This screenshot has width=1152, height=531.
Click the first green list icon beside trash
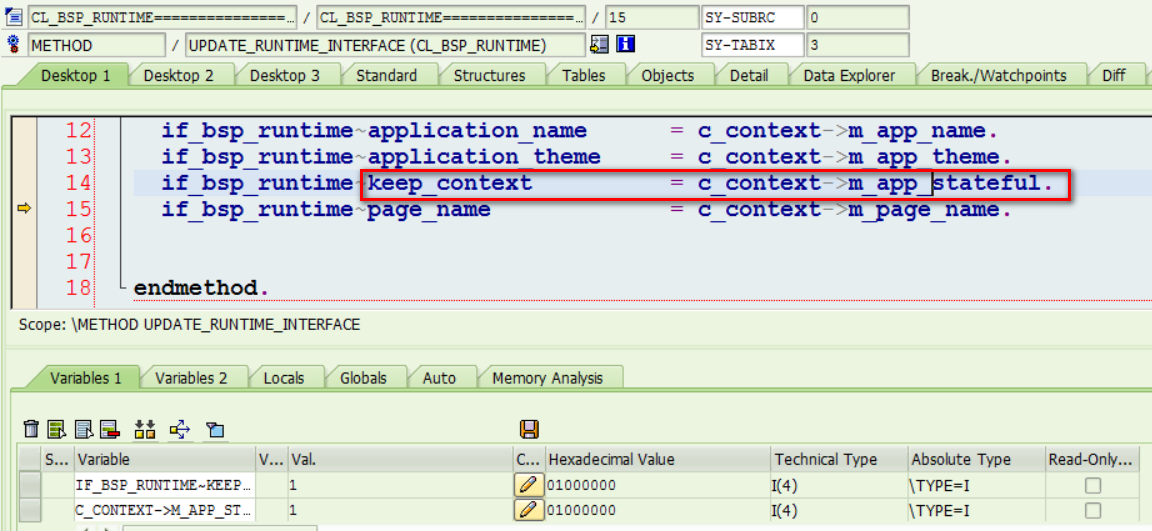point(57,429)
